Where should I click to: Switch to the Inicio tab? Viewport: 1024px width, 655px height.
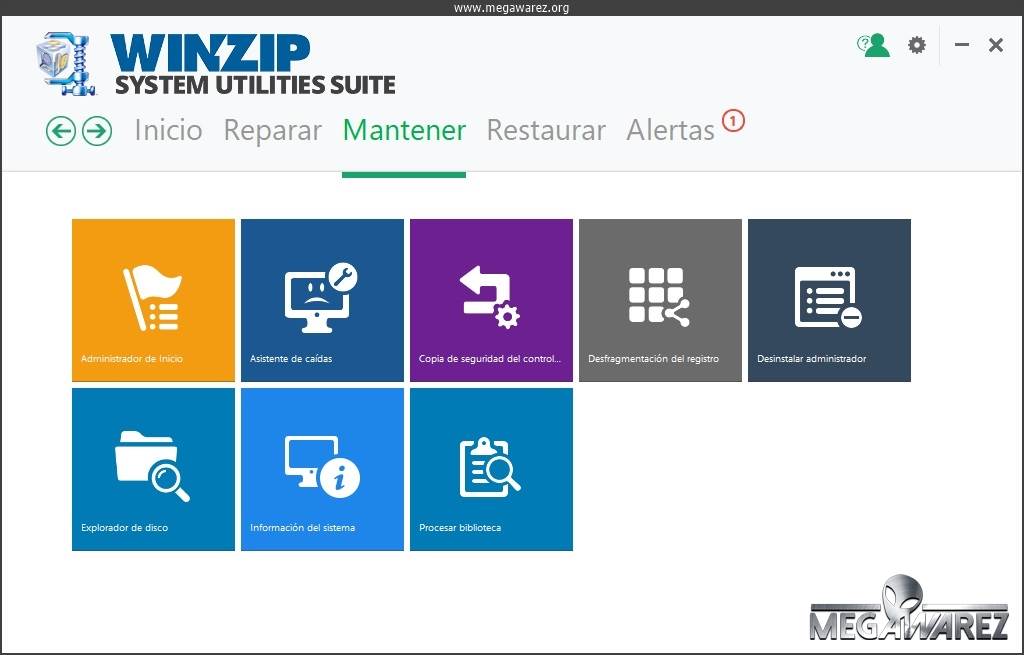[168, 130]
